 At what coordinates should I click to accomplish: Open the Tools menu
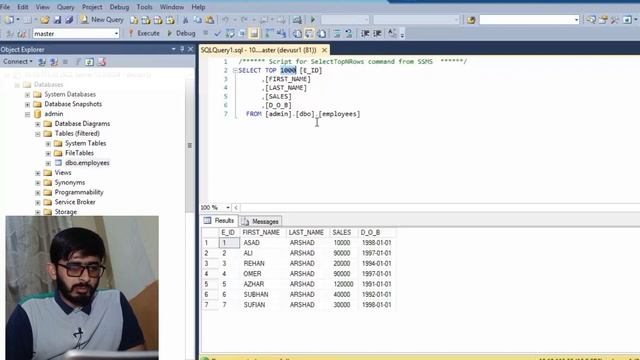[144, 7]
